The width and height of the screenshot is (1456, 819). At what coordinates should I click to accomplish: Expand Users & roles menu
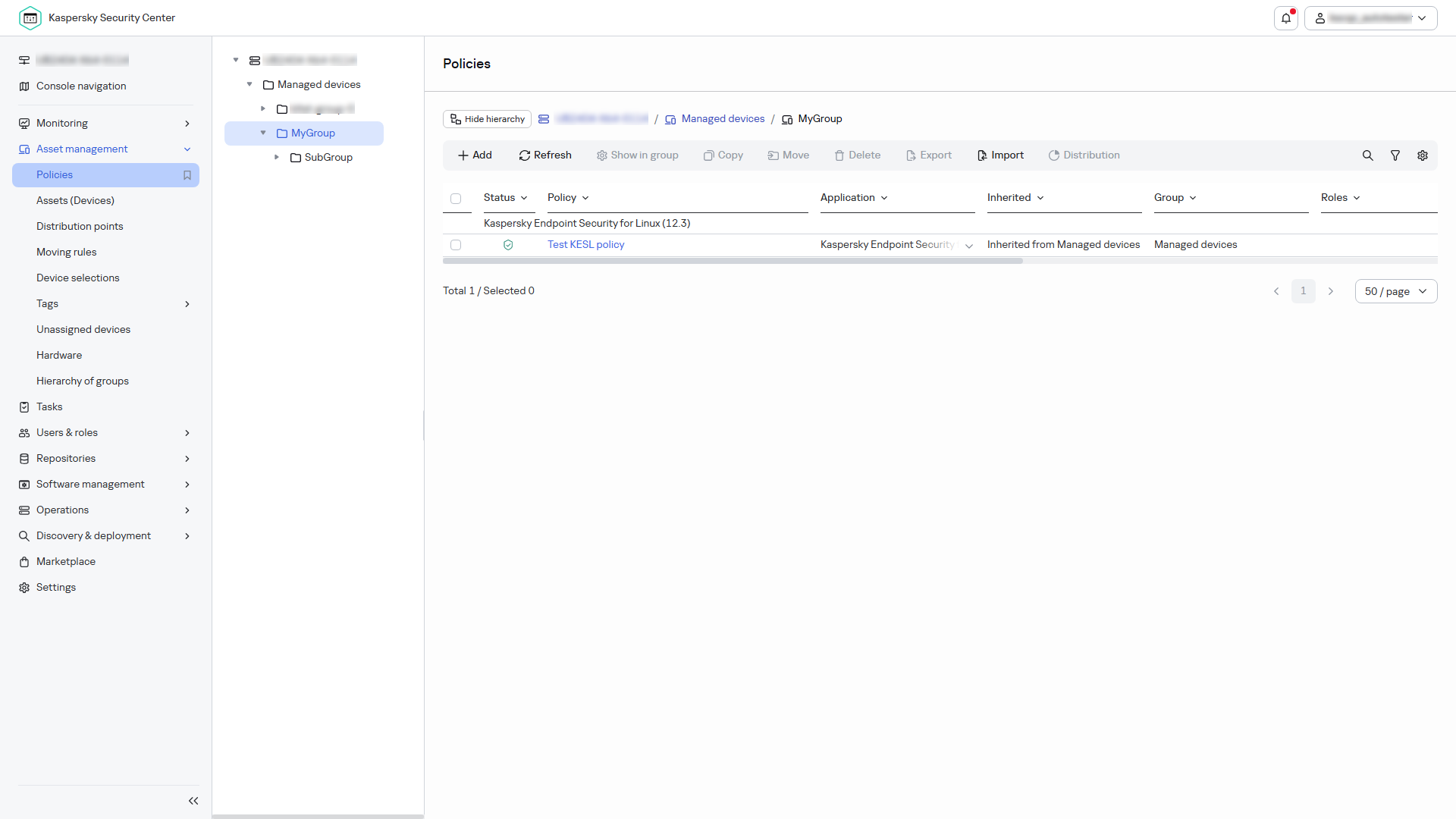pyautogui.click(x=105, y=433)
